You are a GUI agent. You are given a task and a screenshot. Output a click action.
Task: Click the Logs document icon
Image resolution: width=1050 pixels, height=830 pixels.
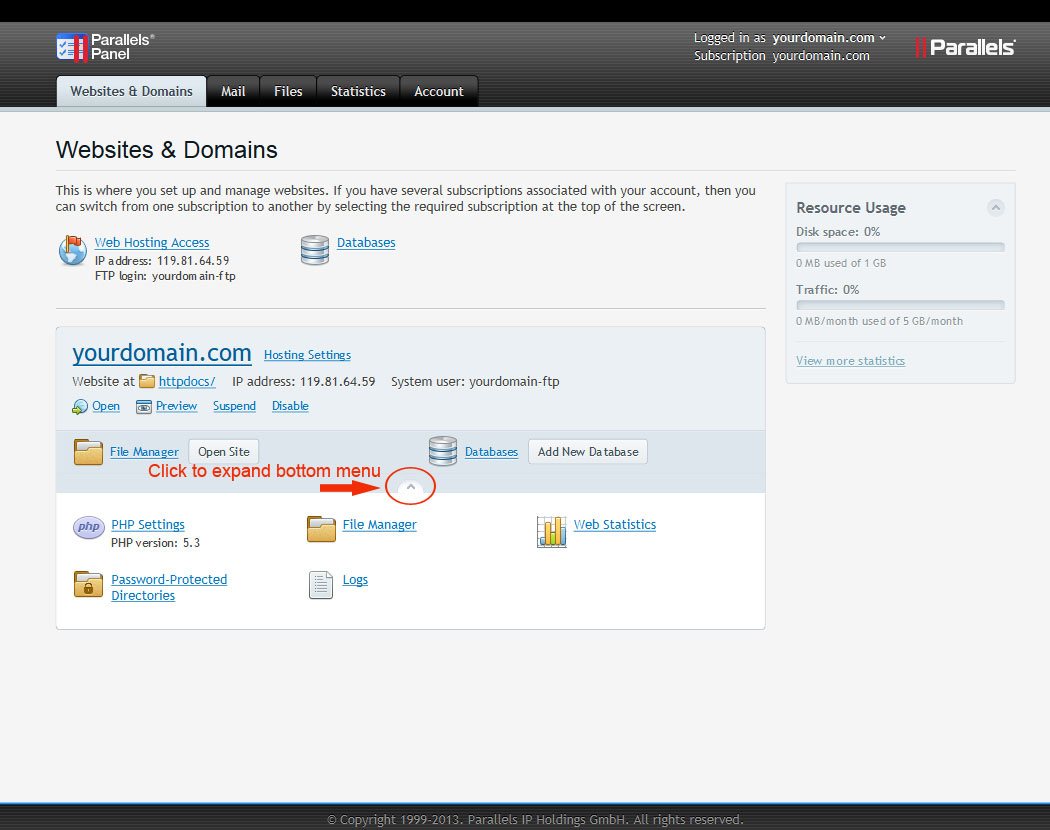320,585
